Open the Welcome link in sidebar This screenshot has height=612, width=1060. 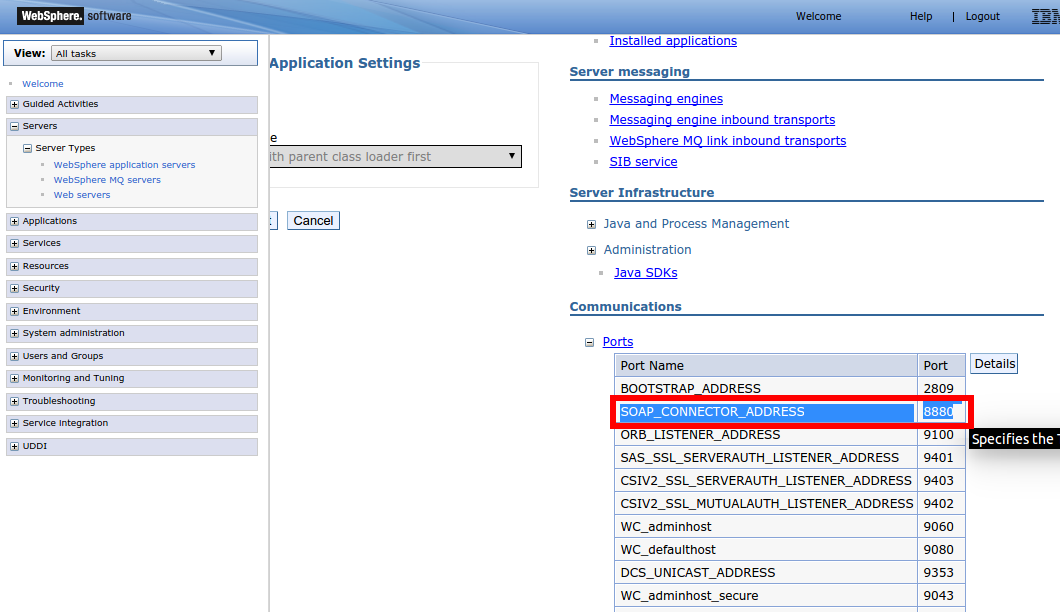pyautogui.click(x=43, y=84)
